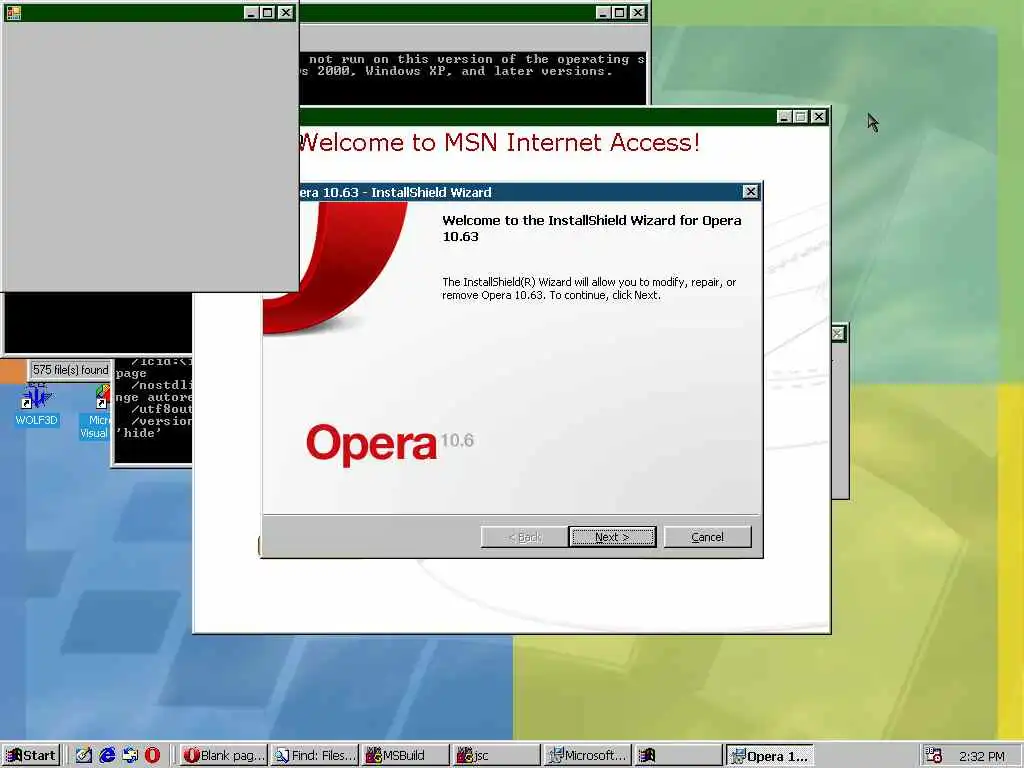1024x768 pixels.
Task: Switch to MSBuild taskbar button
Action: 405,755
